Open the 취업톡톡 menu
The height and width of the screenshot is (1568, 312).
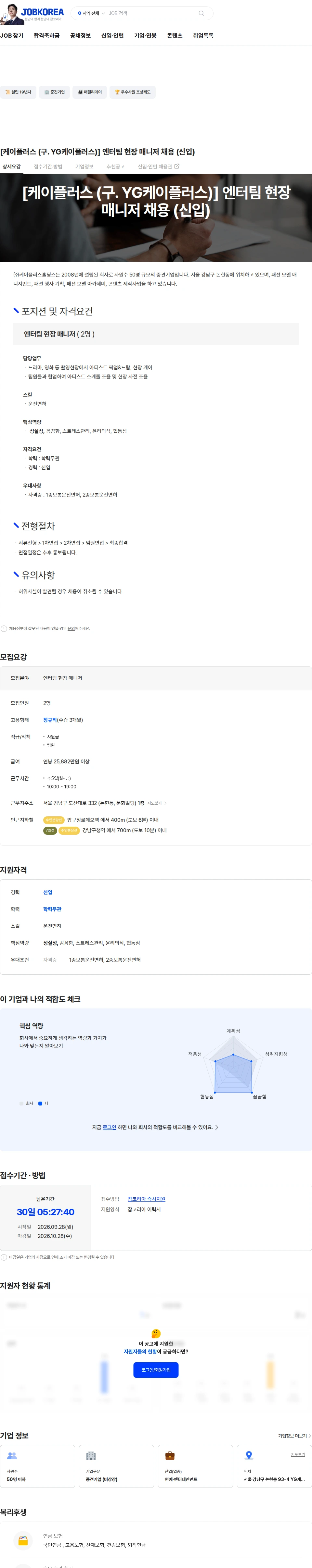pyautogui.click(x=203, y=36)
